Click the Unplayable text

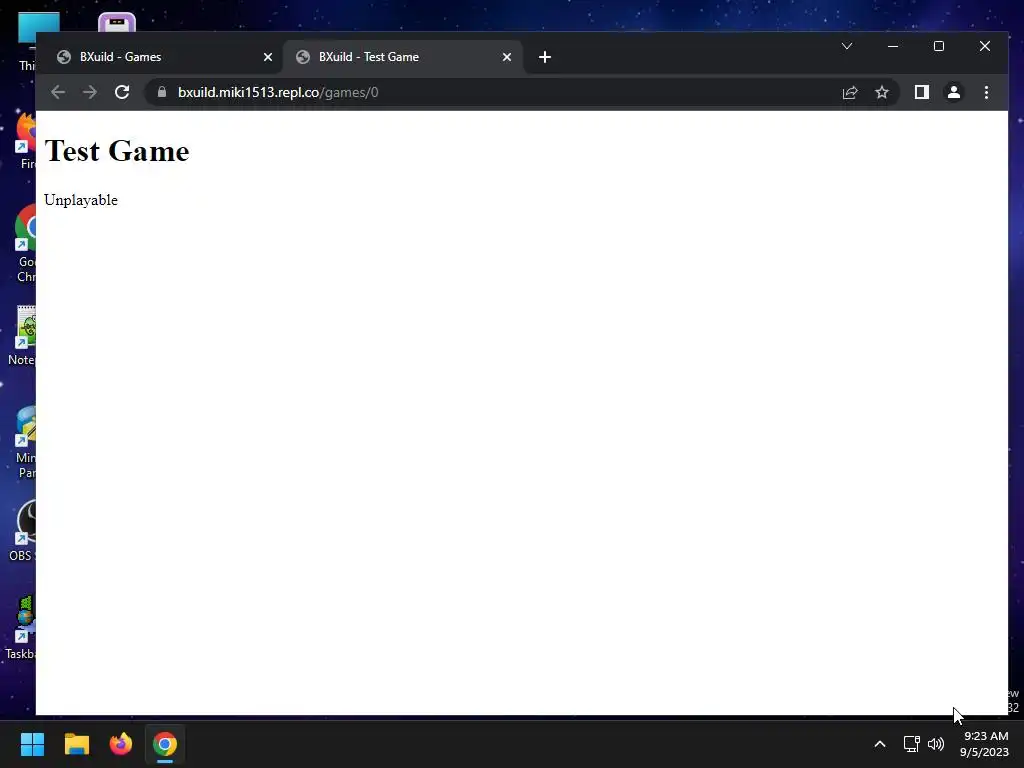click(x=81, y=200)
